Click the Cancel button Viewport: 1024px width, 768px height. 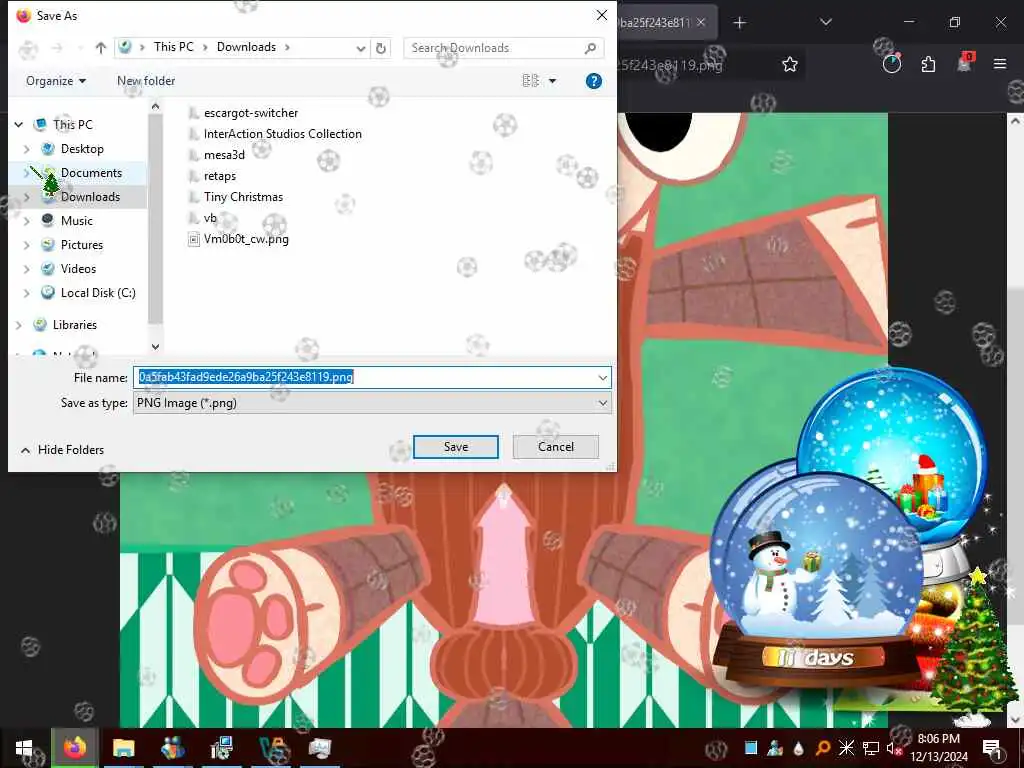tap(556, 447)
